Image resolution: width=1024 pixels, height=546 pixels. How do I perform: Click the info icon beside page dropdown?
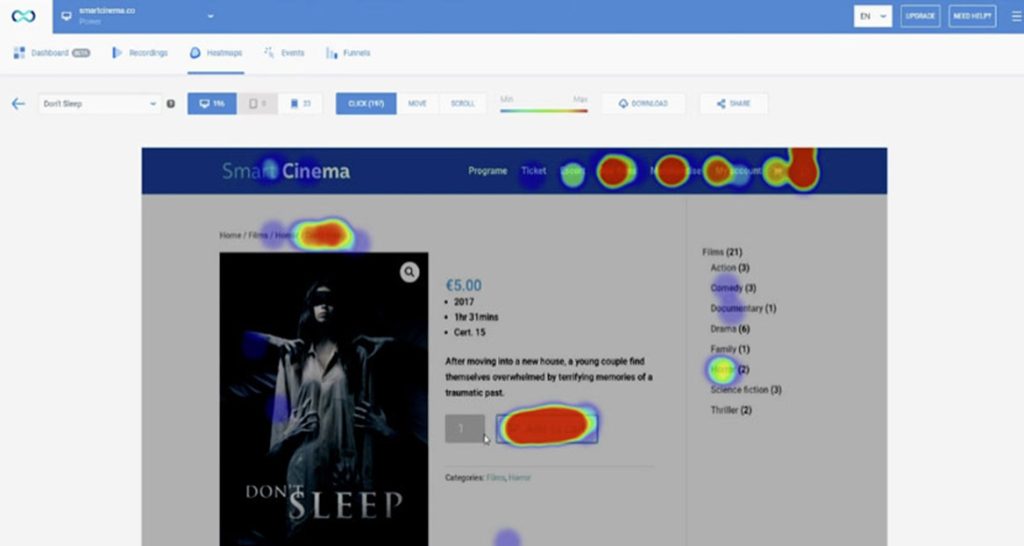point(170,103)
